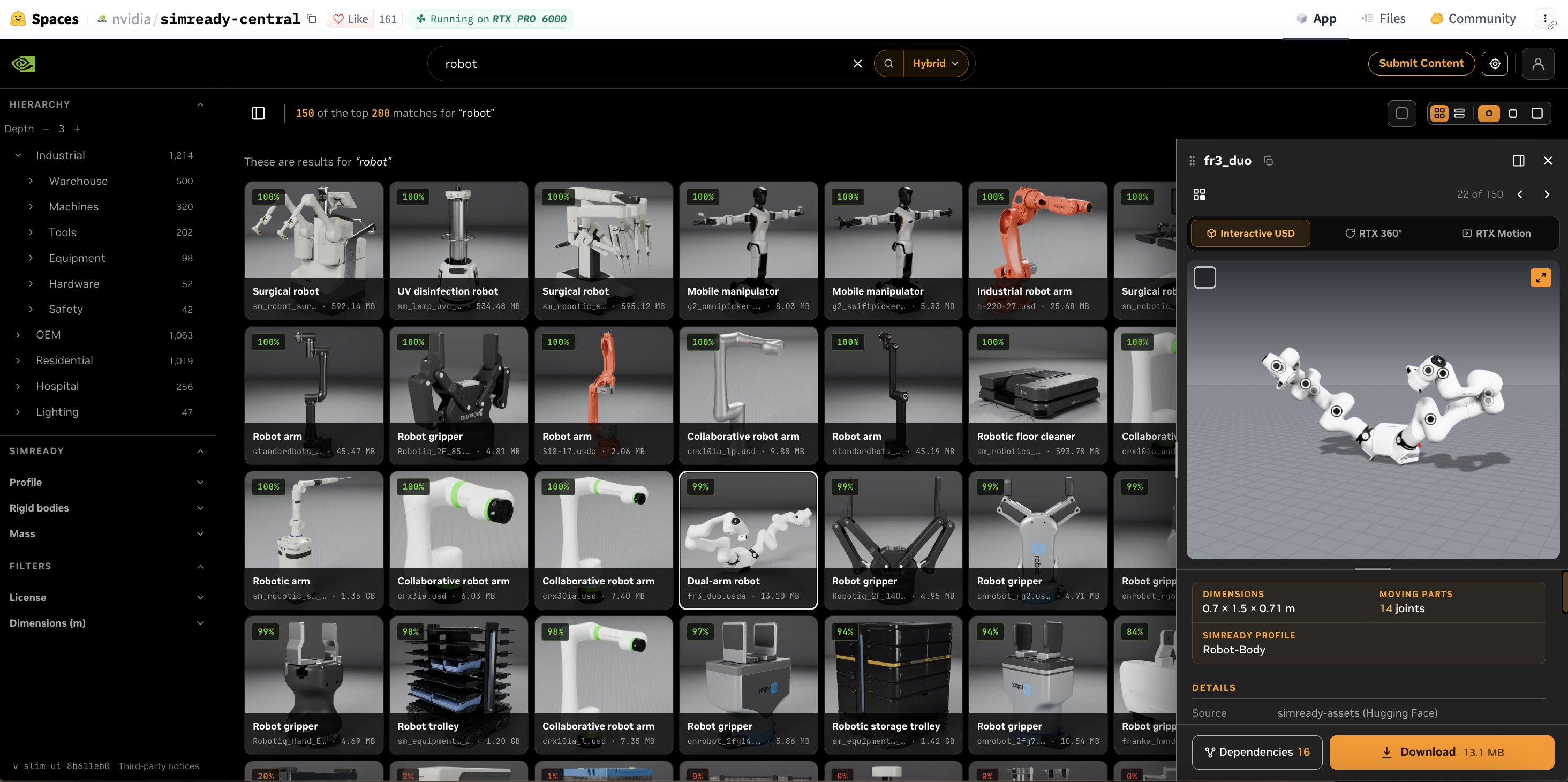Clear the robot search text
The width and height of the screenshot is (1568, 782).
tap(857, 63)
